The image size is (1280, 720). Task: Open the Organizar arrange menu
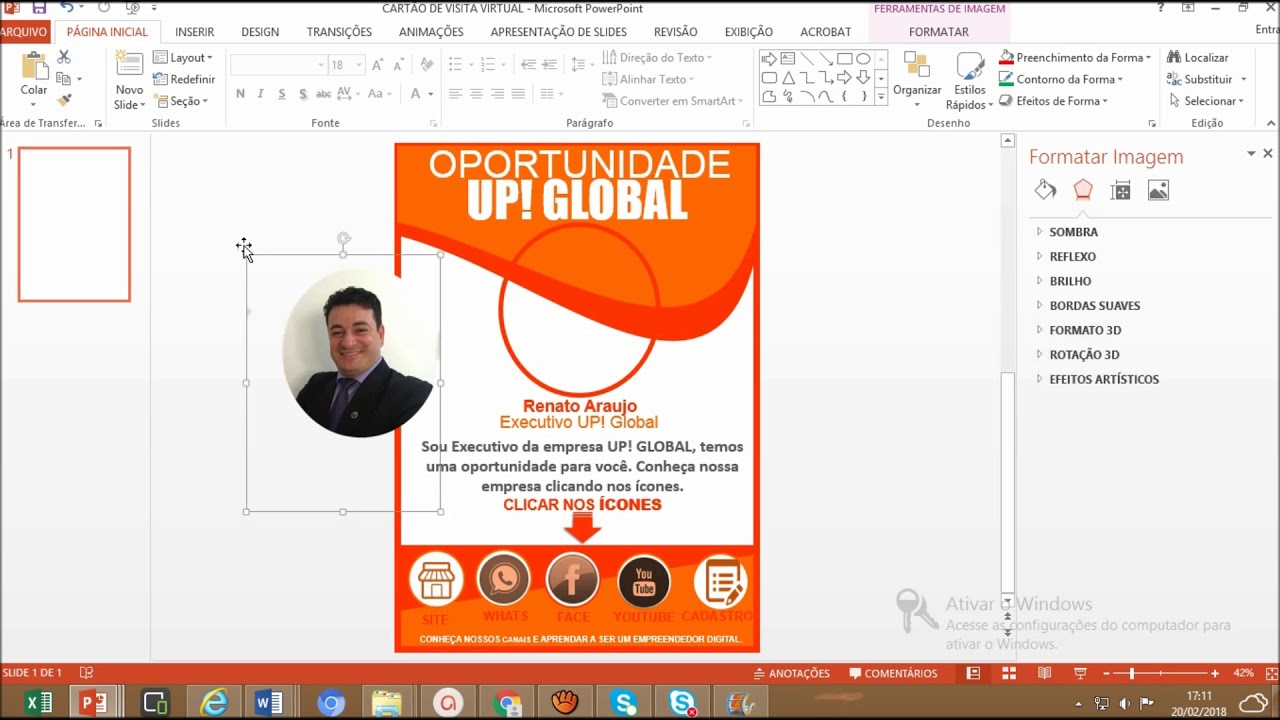[917, 80]
